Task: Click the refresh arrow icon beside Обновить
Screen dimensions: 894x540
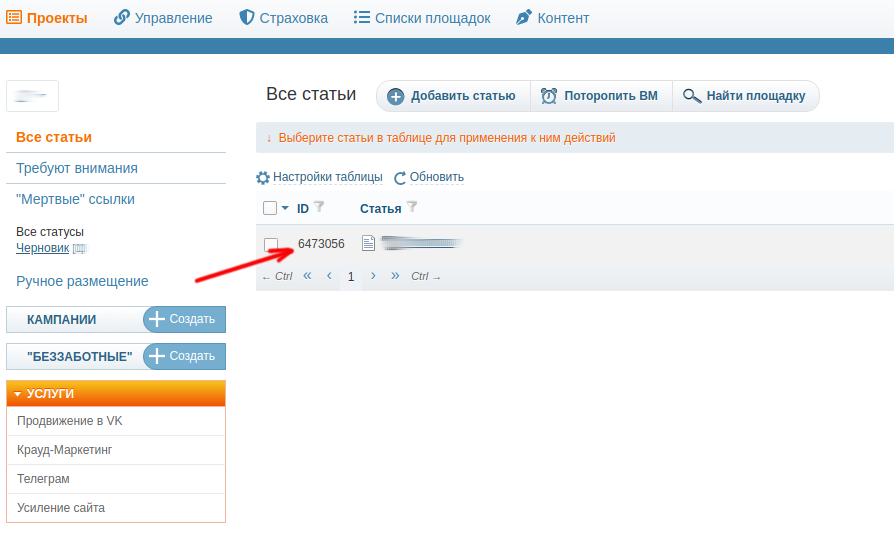Action: pyautogui.click(x=400, y=178)
